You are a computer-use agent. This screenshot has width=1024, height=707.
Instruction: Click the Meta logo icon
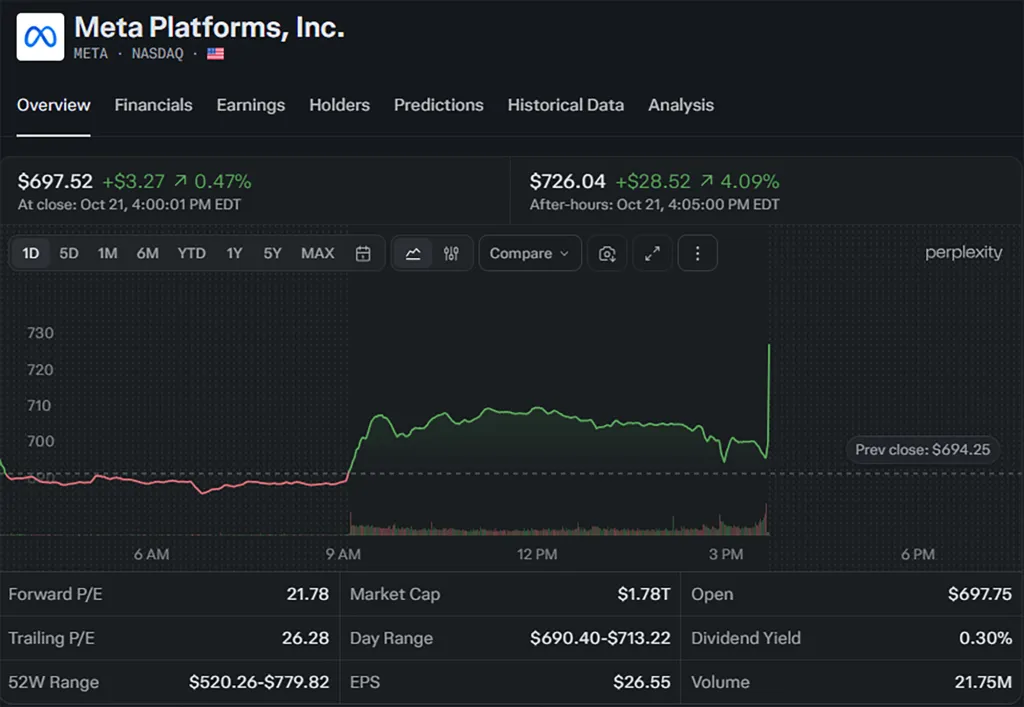pos(40,37)
